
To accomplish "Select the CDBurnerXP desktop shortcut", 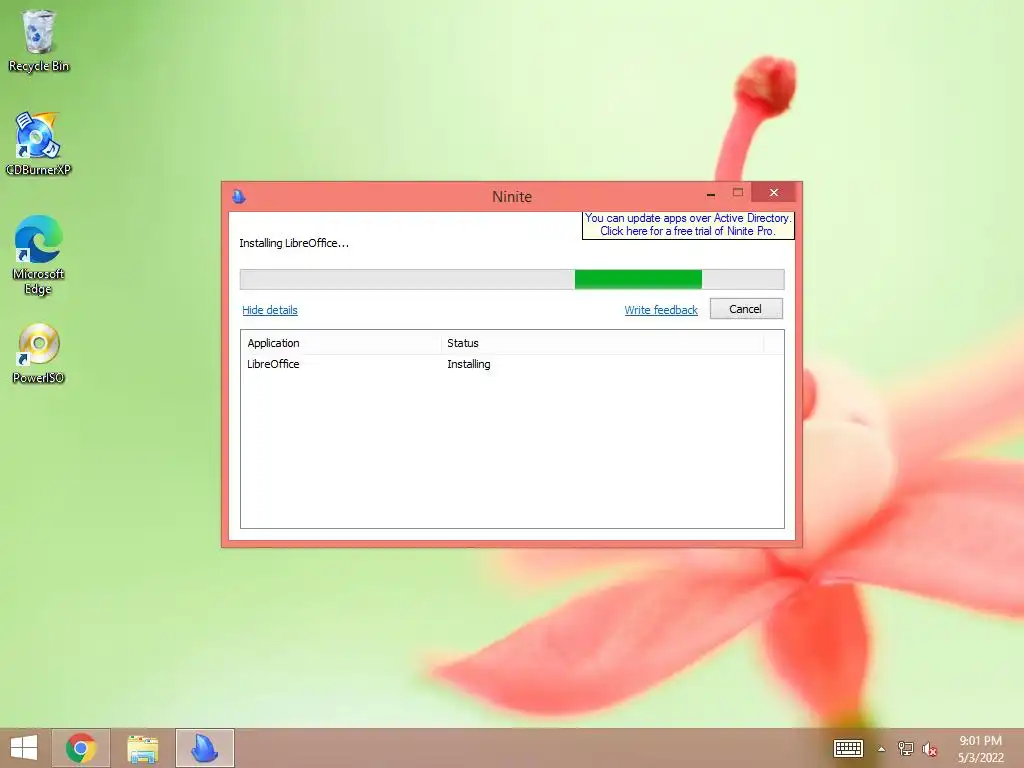I will [38, 144].
